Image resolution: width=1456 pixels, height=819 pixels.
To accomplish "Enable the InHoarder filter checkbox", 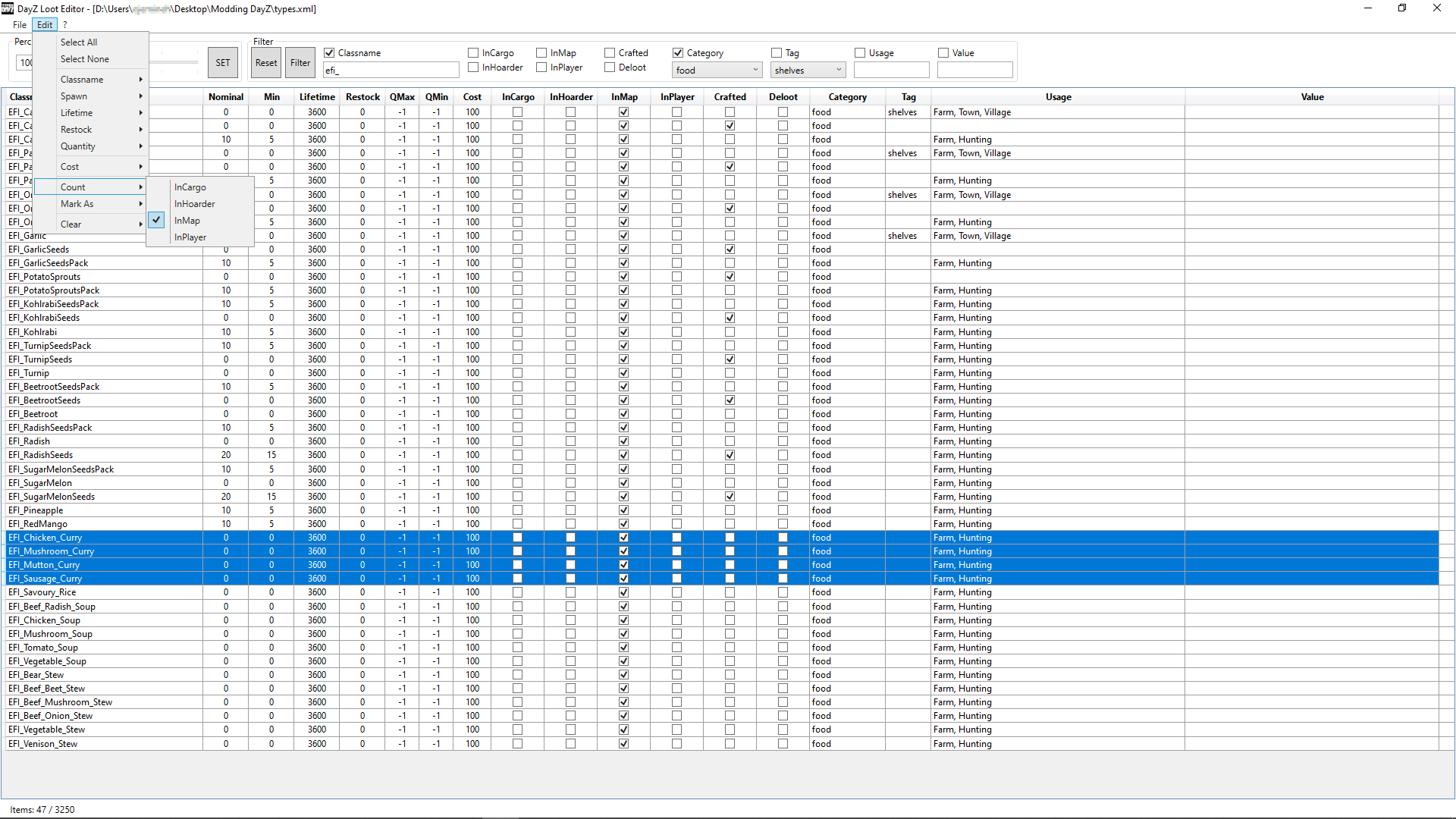I will point(473,67).
